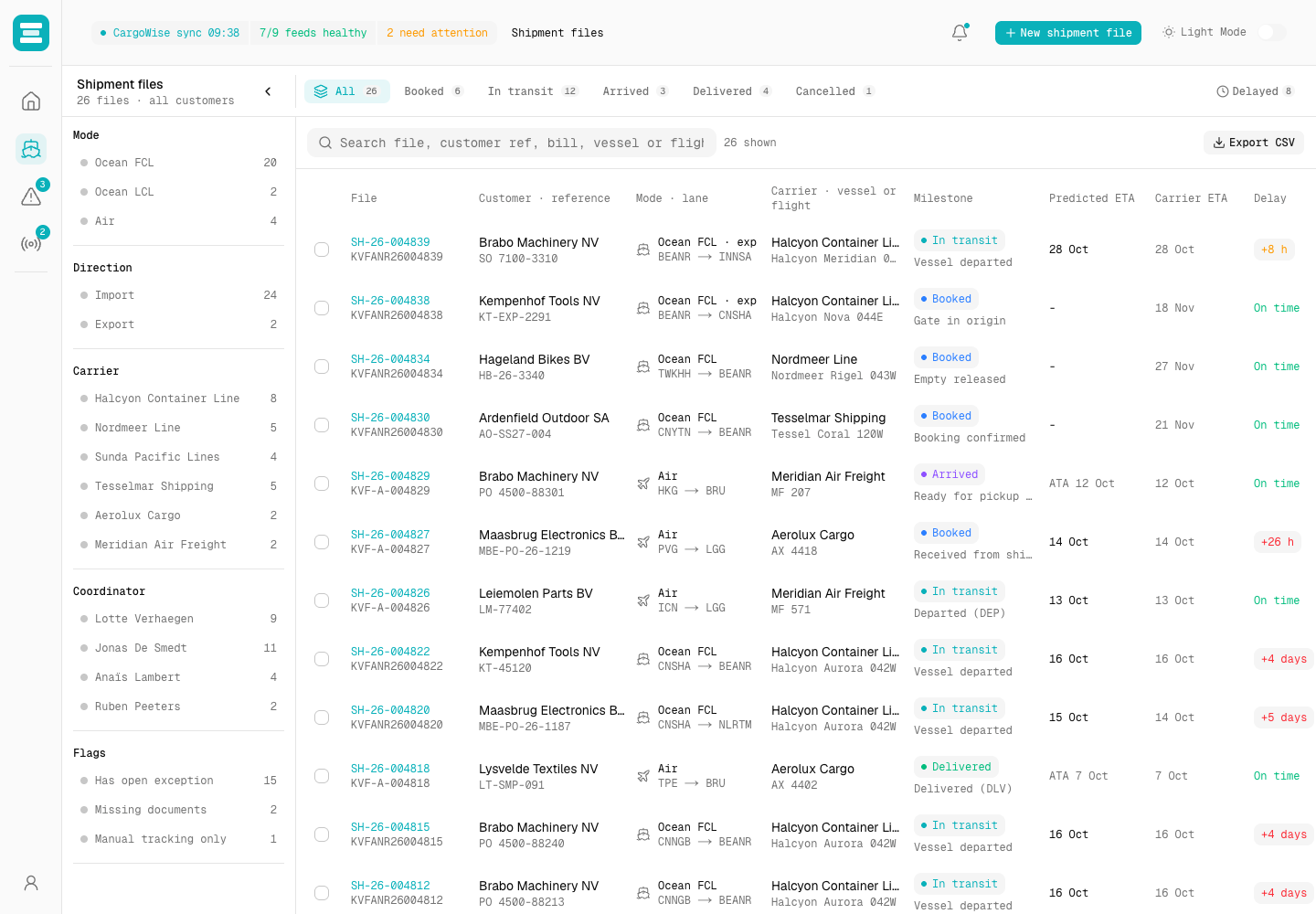The height and width of the screenshot is (914, 1316).
Task: Filter by Ocean FCL mode
Action: (178, 163)
